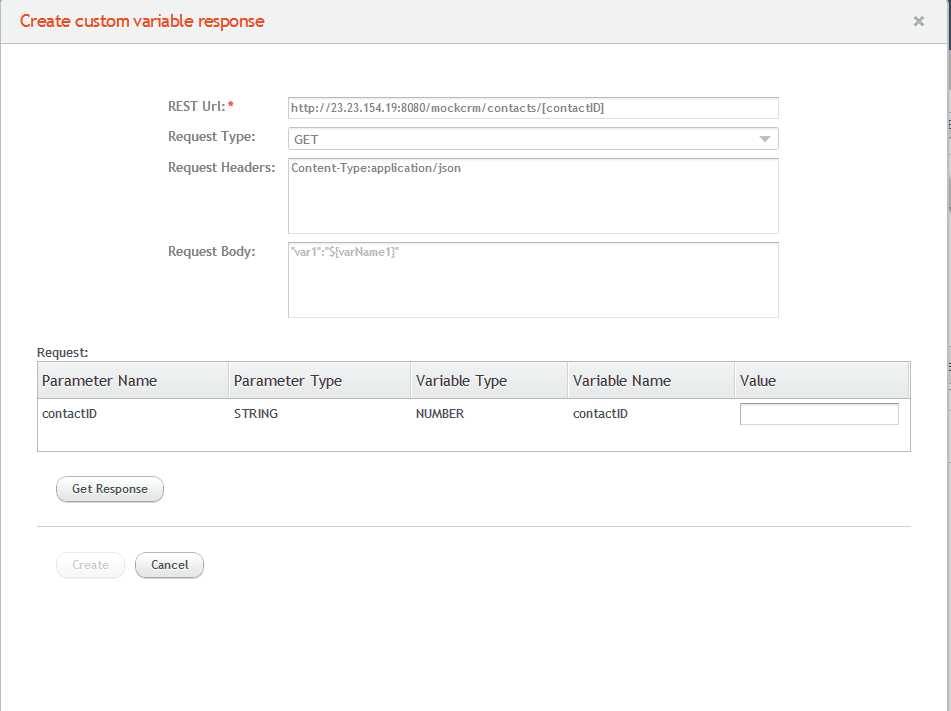Click the Parameter Type column header

(320, 380)
